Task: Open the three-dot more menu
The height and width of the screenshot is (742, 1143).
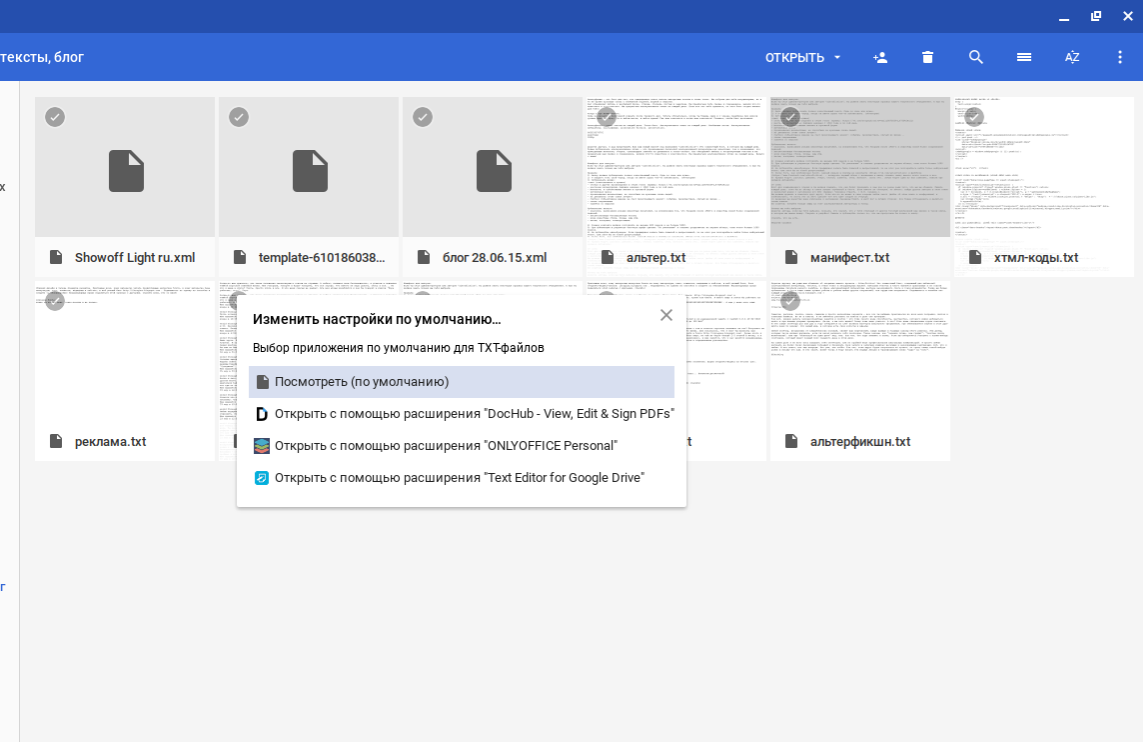Action: (1120, 57)
